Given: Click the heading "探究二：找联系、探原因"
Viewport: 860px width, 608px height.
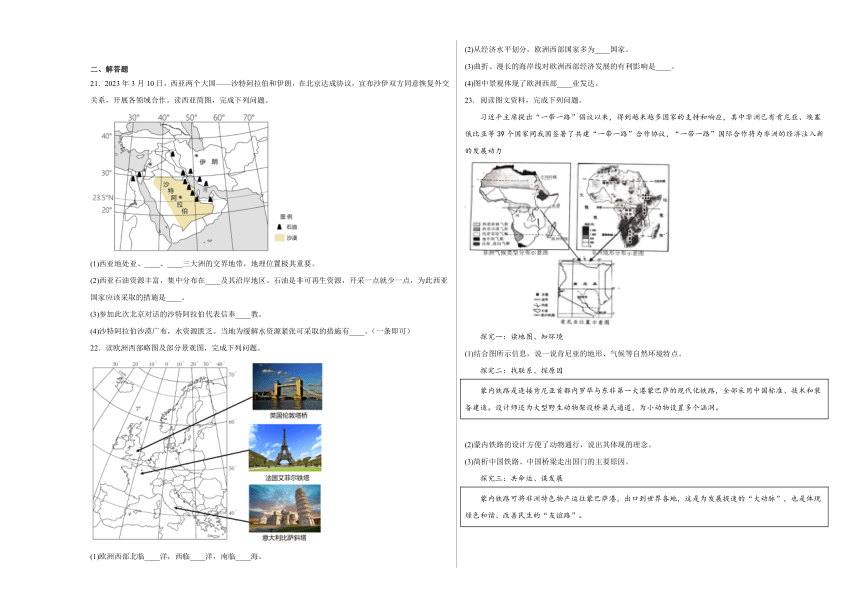Looking at the screenshot, I should coord(521,371).
